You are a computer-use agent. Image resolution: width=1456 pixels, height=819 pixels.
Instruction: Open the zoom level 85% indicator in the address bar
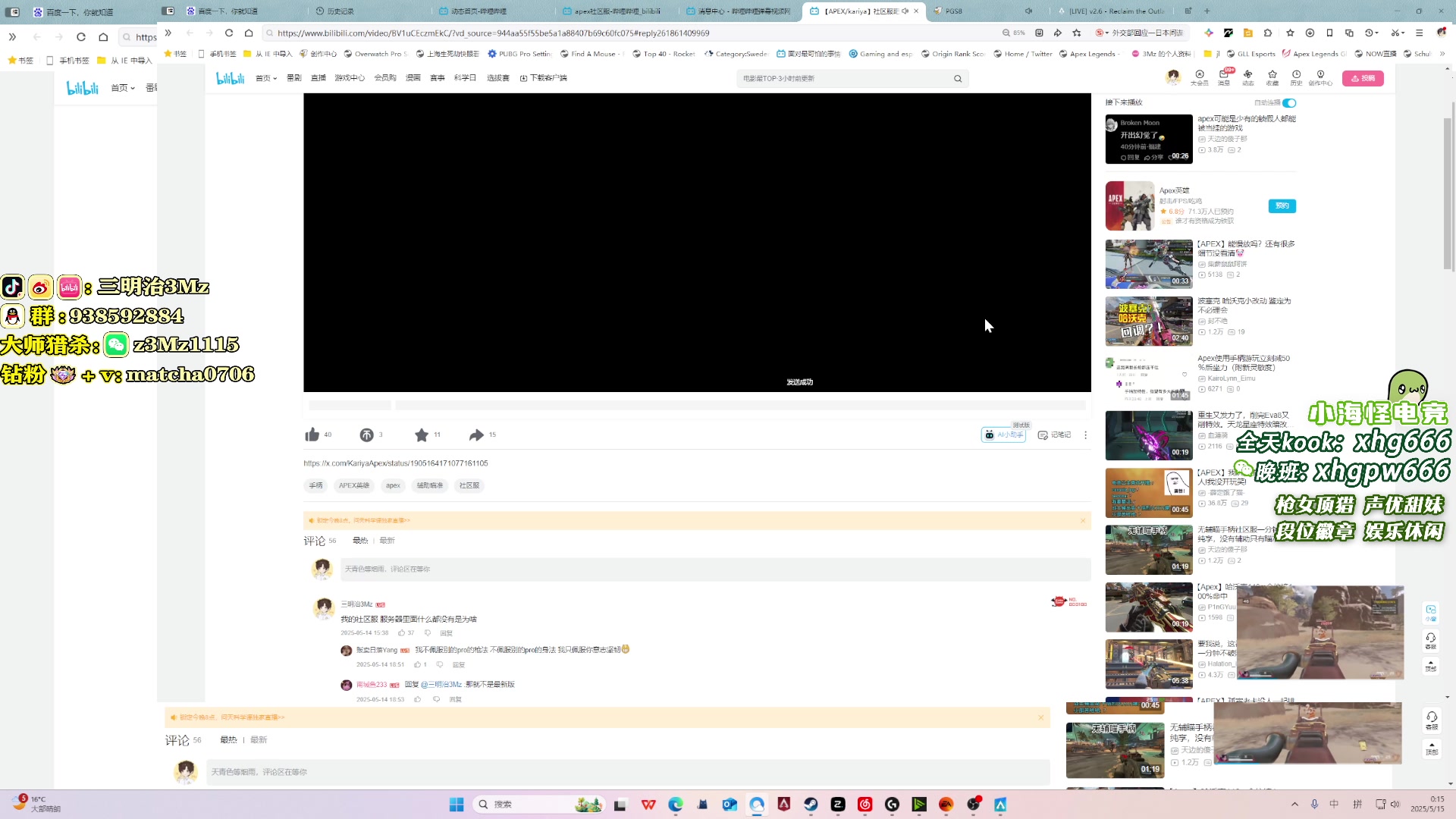1014,33
